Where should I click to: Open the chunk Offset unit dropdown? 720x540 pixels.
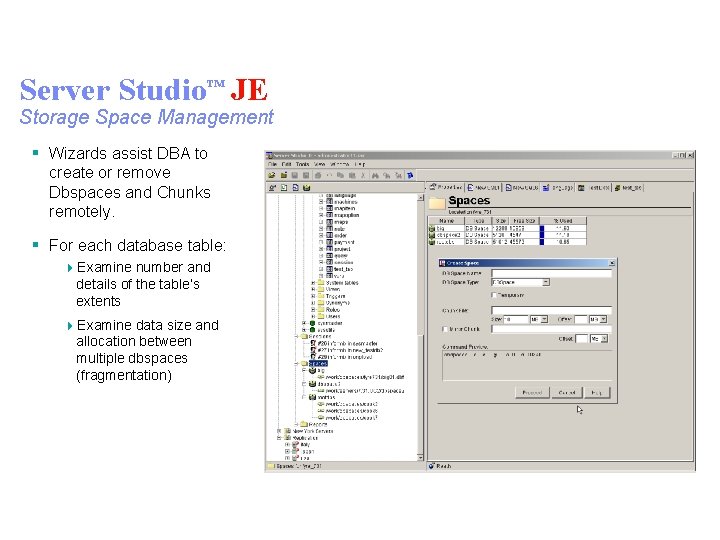tap(604, 319)
